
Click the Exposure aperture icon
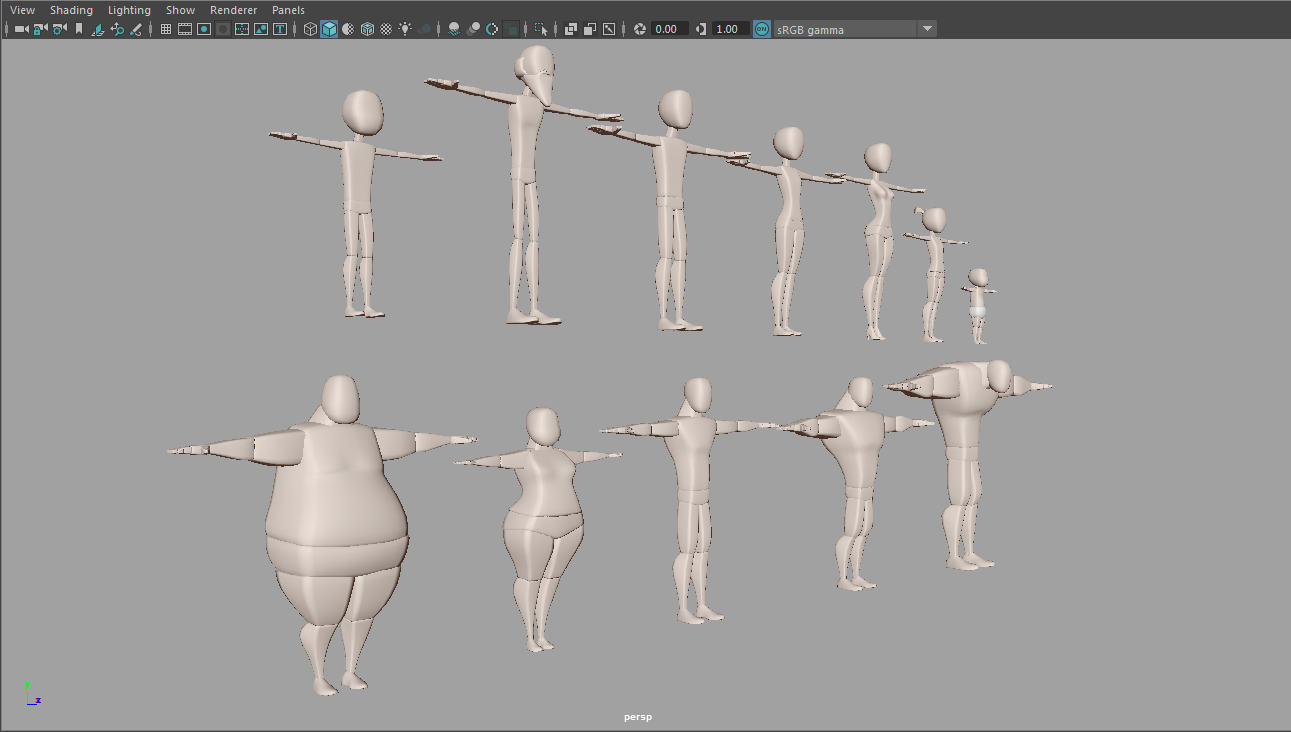pos(640,29)
